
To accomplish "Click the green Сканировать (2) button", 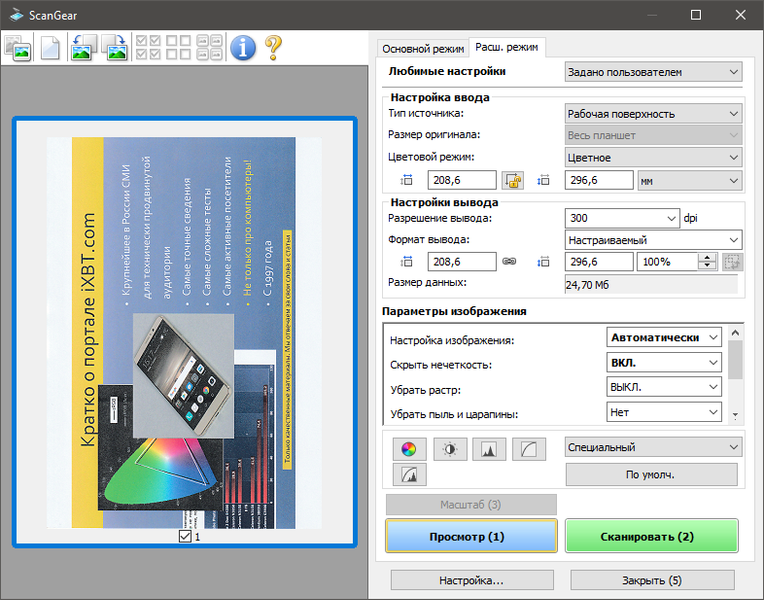I will [651, 536].
